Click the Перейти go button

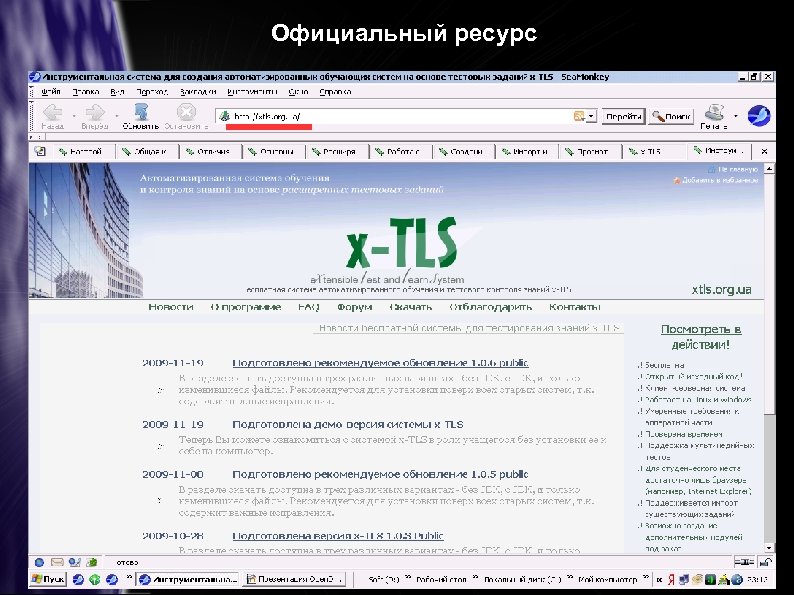[623, 116]
